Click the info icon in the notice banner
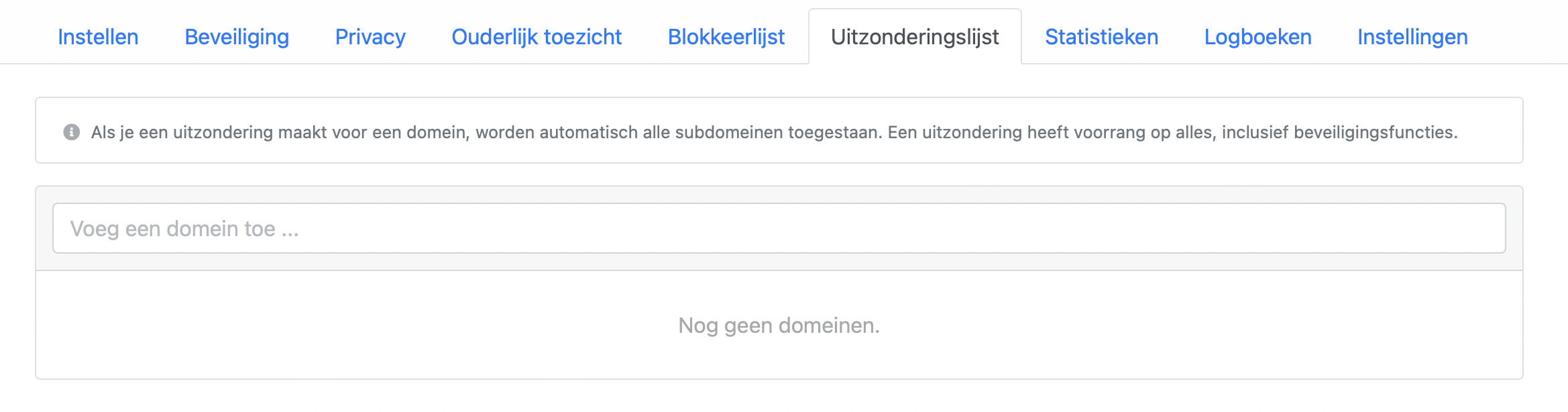1568x412 pixels. tap(71, 132)
